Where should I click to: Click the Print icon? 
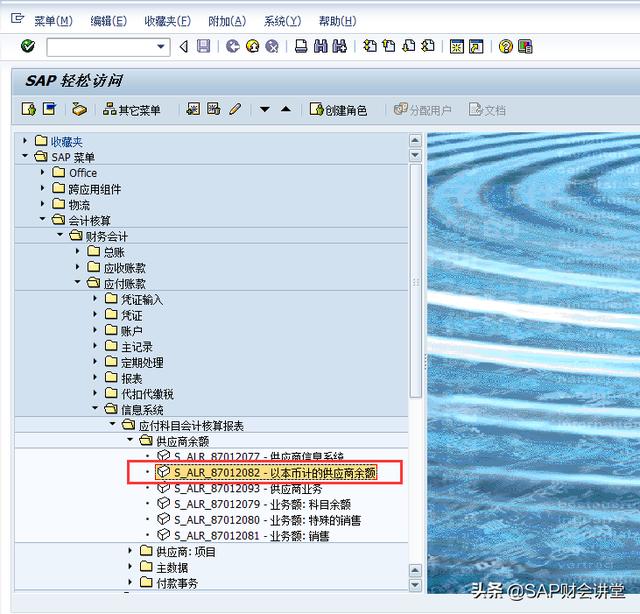tap(301, 46)
